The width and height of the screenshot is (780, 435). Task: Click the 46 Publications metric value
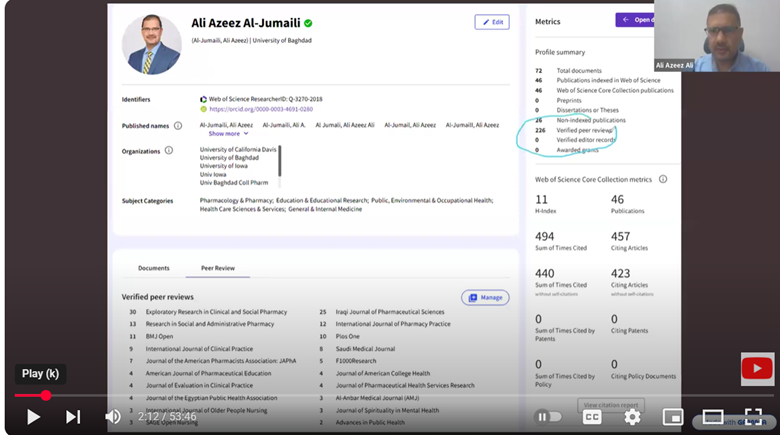[x=617, y=200]
